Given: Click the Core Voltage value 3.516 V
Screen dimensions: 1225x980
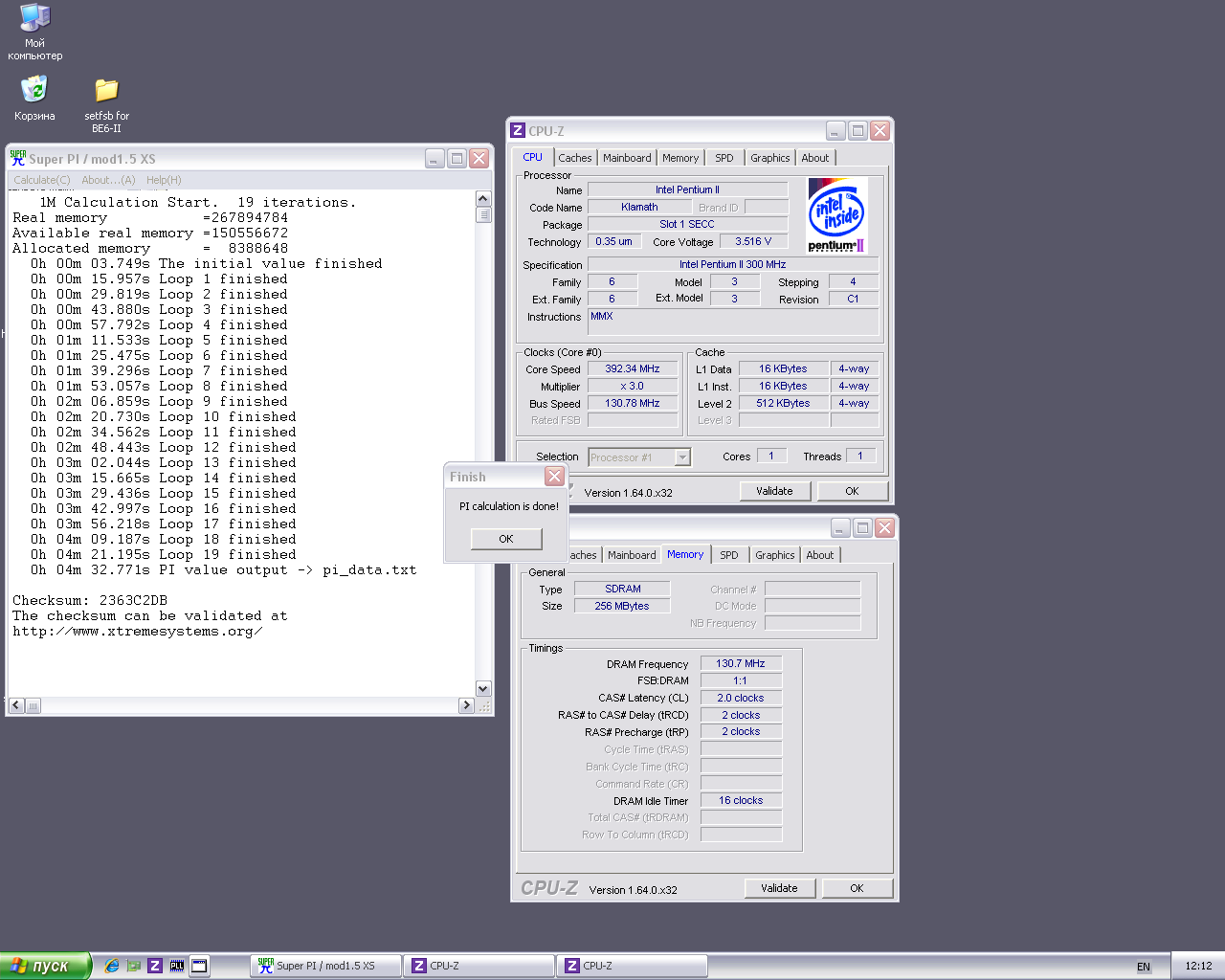Looking at the screenshot, I should click(x=753, y=241).
